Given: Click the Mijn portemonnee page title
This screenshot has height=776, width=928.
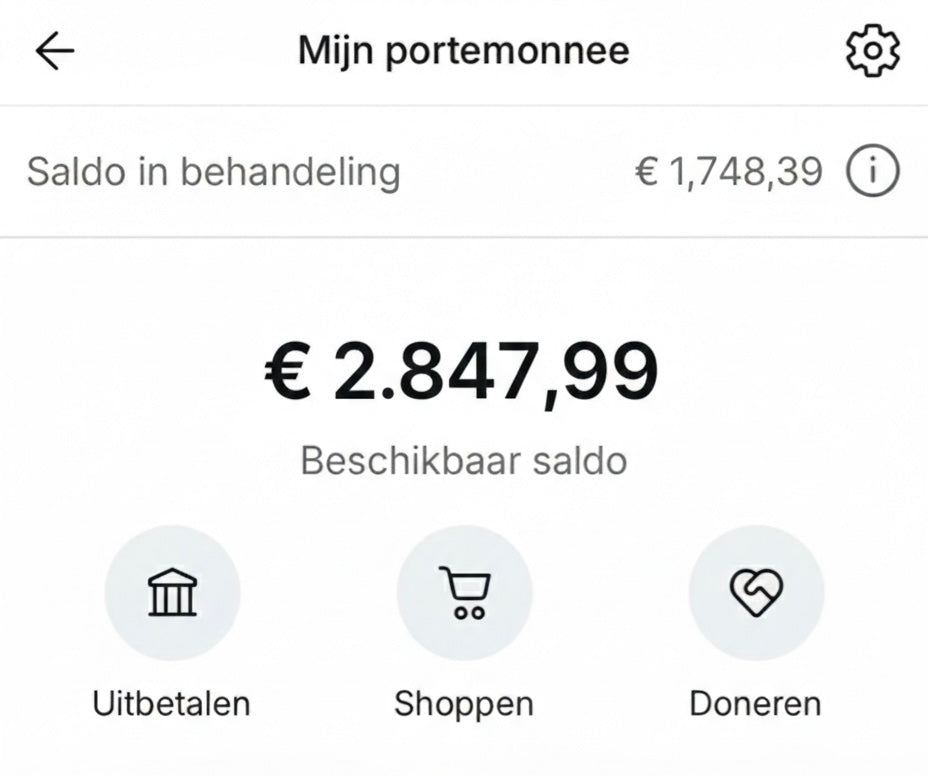Looking at the screenshot, I should [463, 51].
